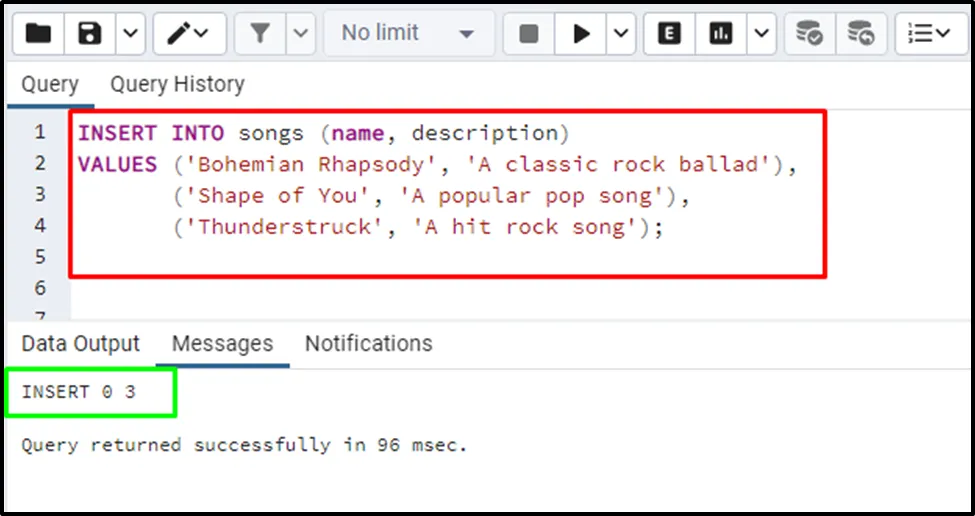Select the Notifications tab
The width and height of the screenshot is (975, 516).
(x=368, y=344)
